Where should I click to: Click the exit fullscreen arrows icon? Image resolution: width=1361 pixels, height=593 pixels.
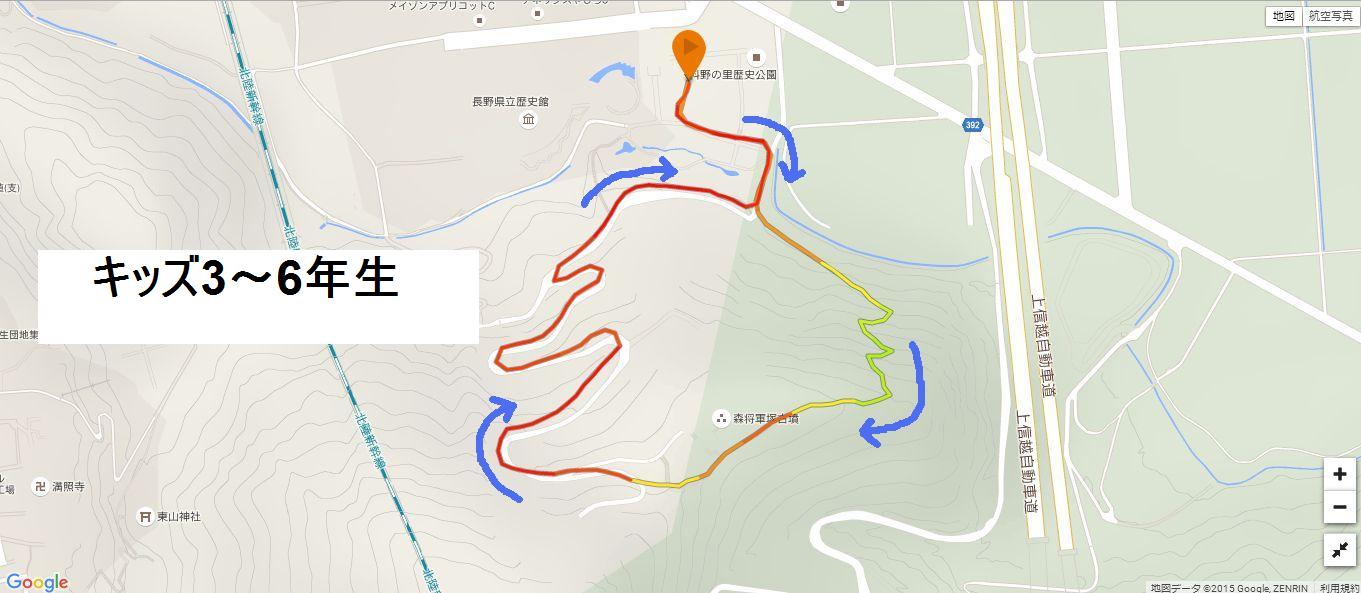pos(1340,549)
